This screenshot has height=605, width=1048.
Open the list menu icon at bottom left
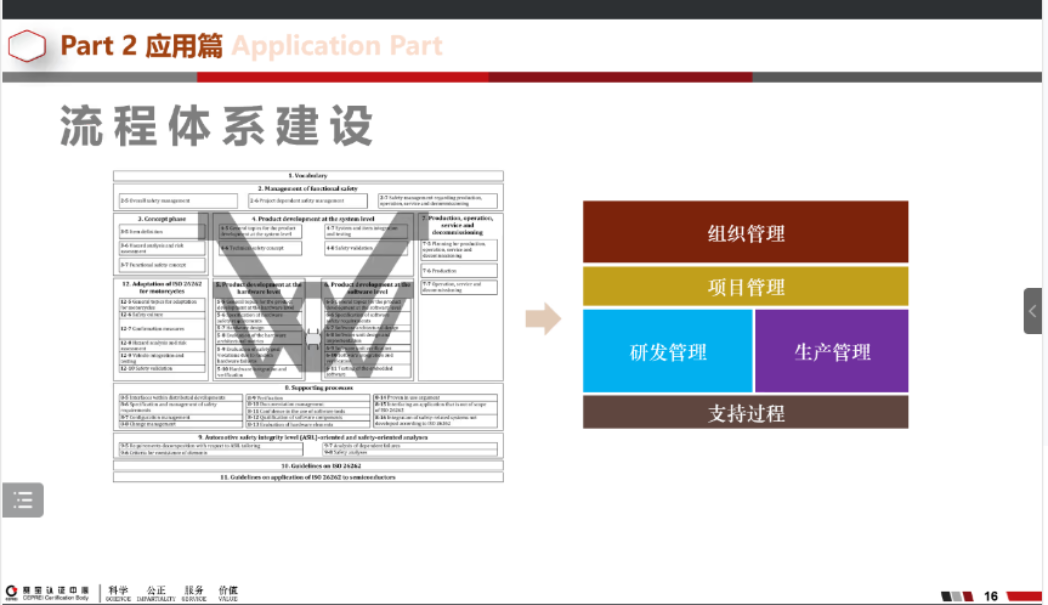point(22,499)
